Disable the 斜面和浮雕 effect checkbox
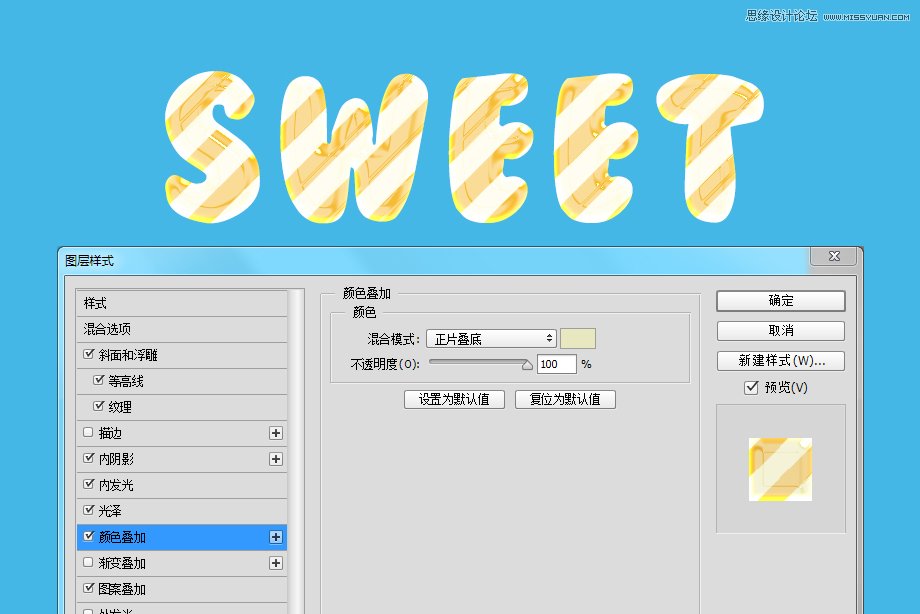 [88, 354]
